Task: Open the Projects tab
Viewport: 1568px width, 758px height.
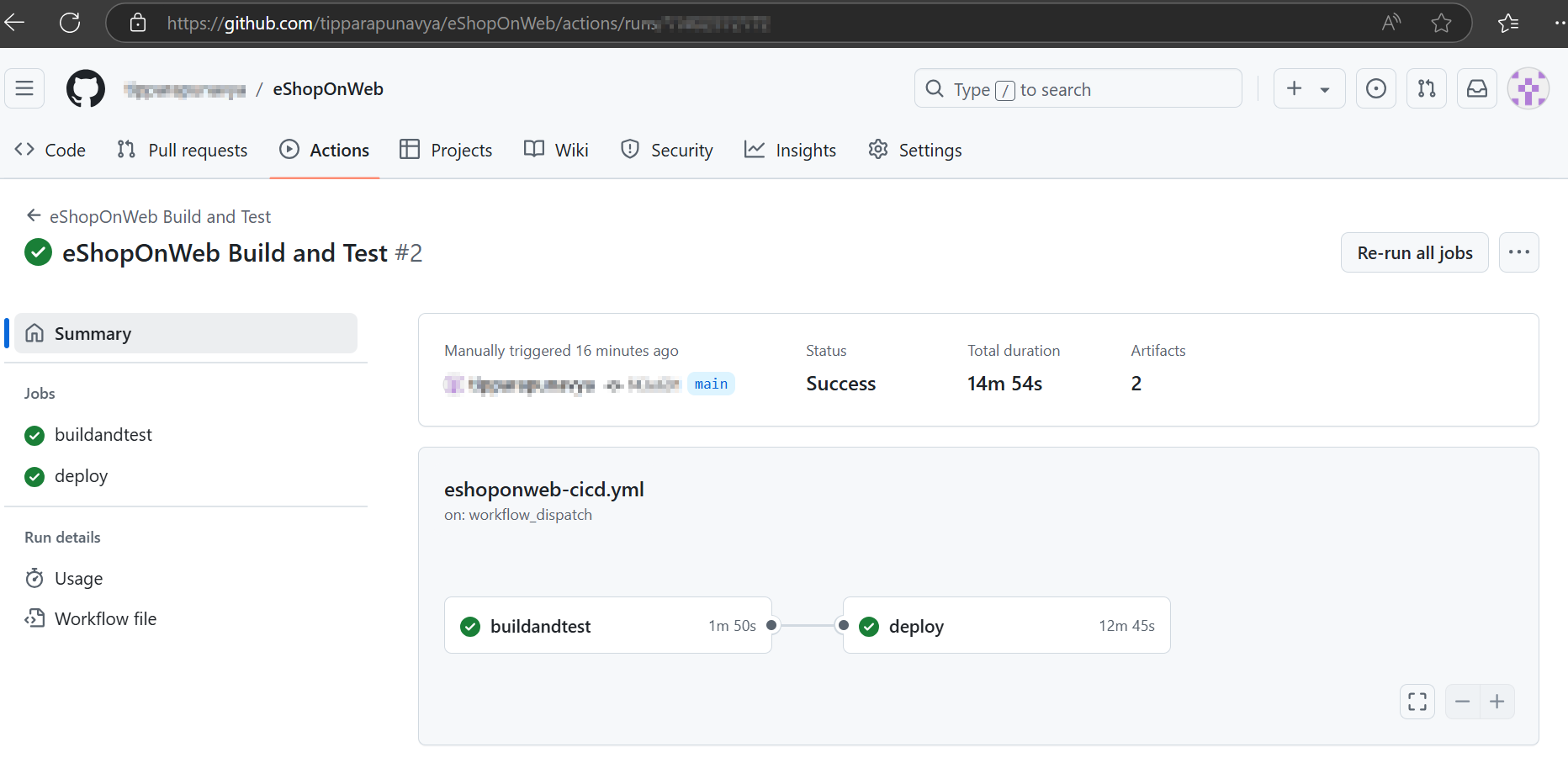Action: tap(446, 150)
